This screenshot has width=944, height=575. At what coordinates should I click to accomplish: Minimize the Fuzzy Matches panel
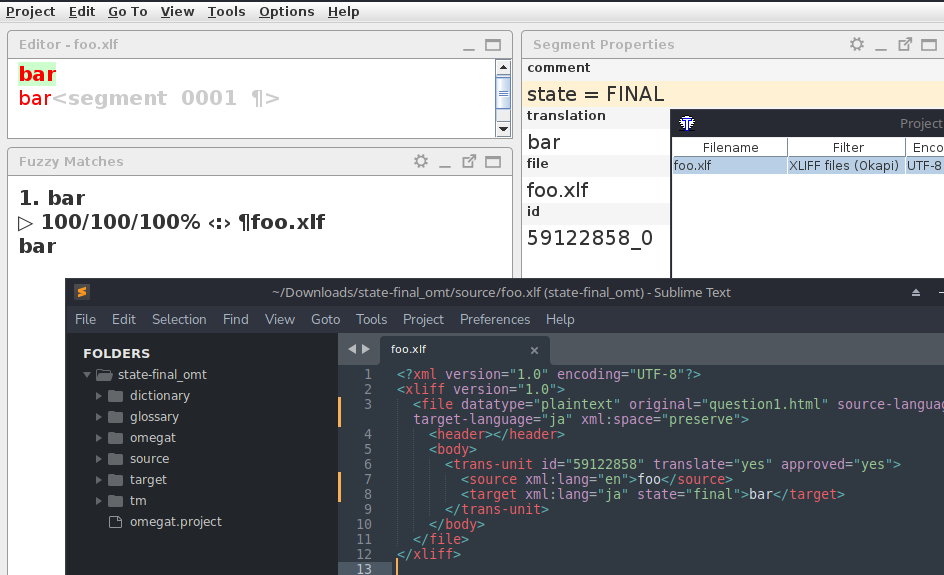pyautogui.click(x=445, y=162)
